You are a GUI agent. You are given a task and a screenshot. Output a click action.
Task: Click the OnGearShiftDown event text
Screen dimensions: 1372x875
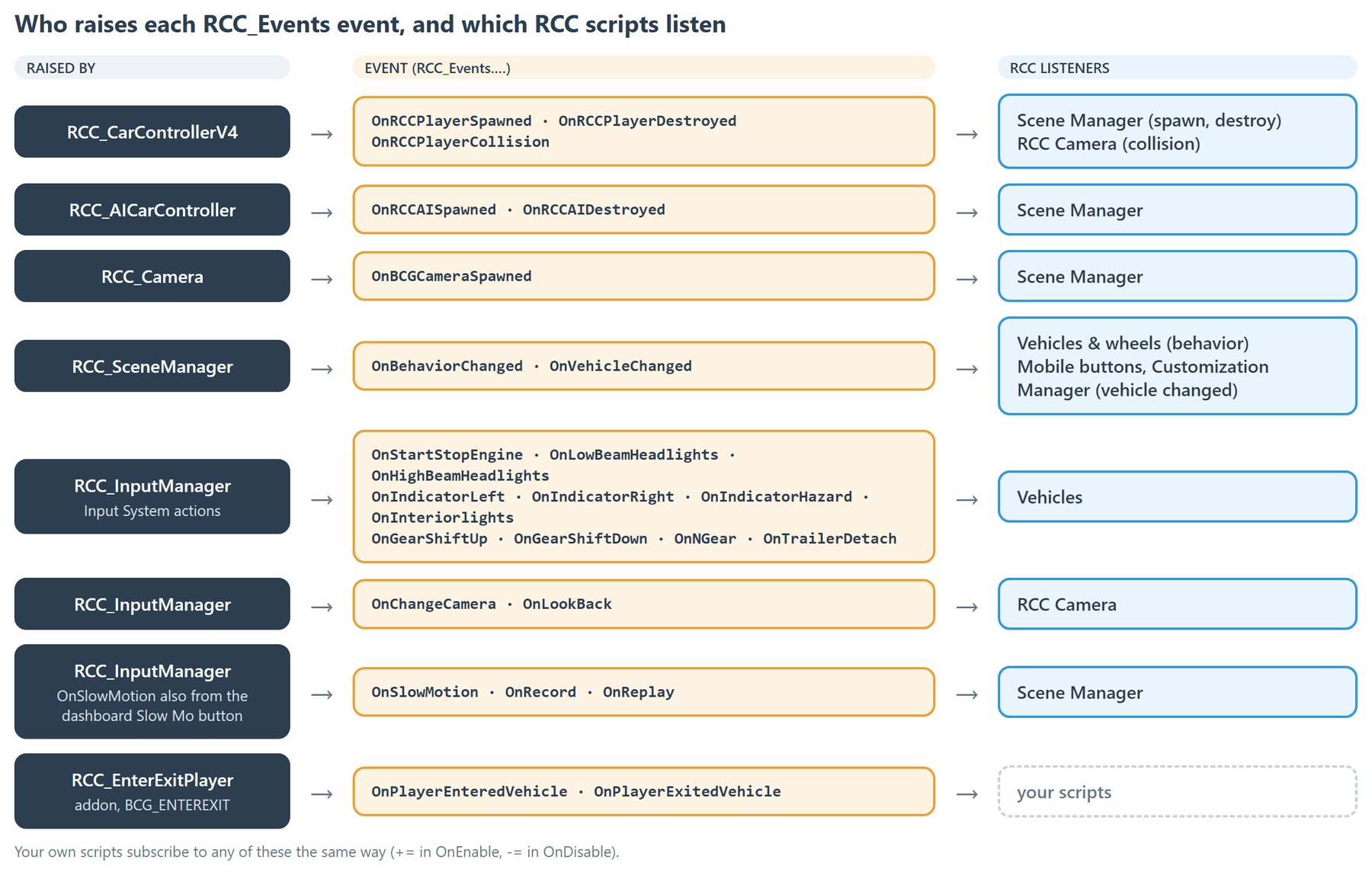pos(580,538)
